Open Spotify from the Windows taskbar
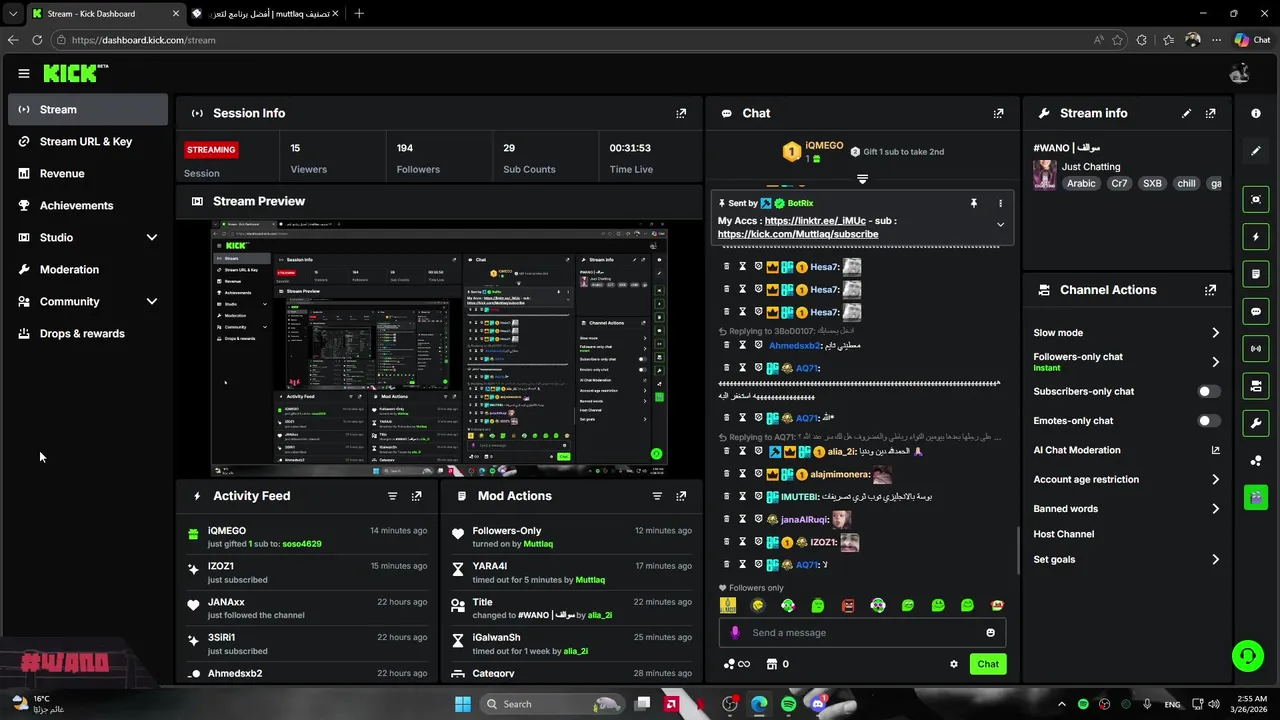 [x=788, y=704]
